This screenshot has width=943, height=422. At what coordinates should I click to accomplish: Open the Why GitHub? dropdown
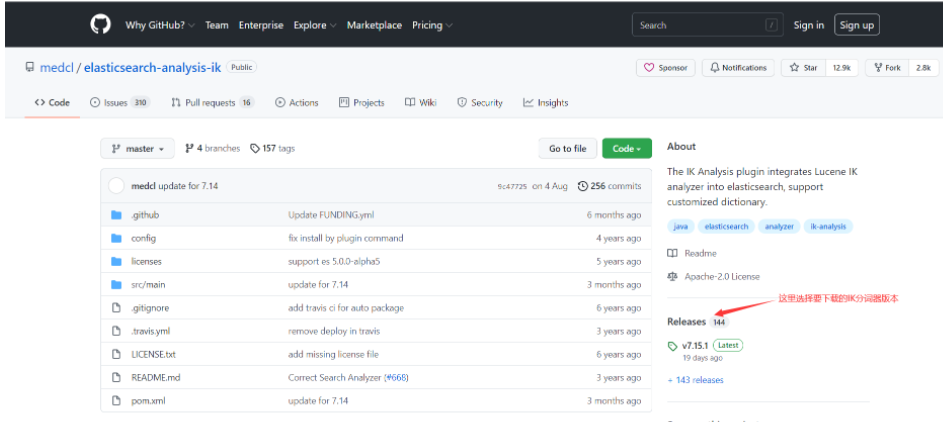160,25
